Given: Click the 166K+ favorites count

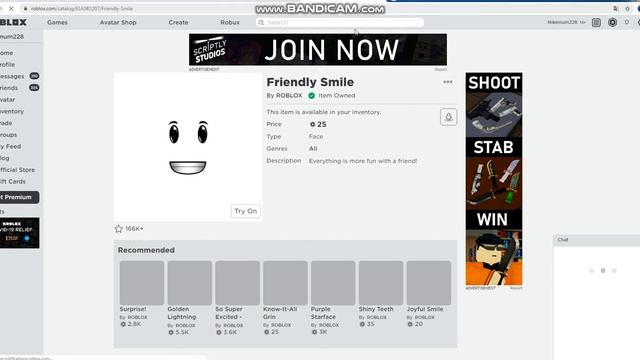Looking at the screenshot, I should [x=134, y=229].
